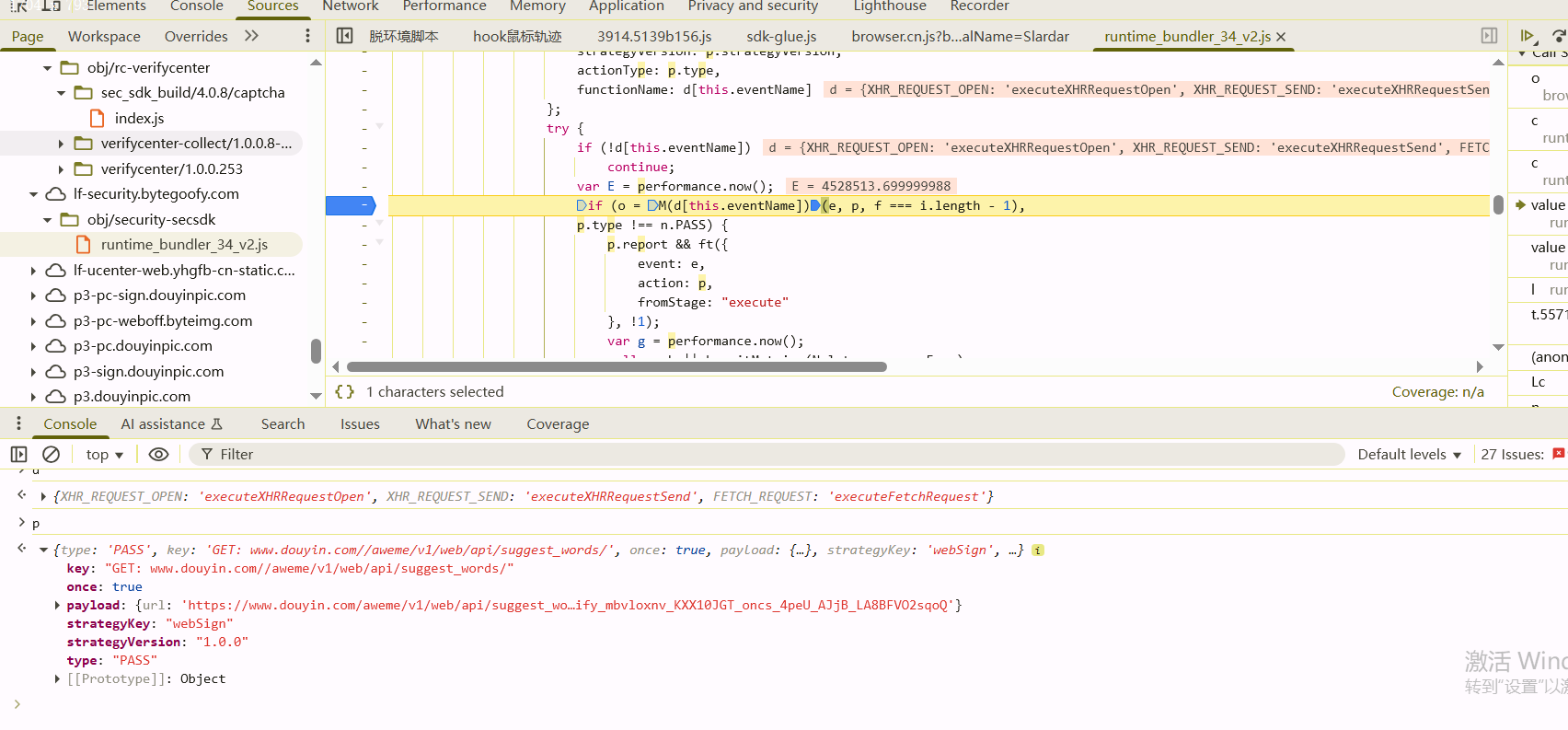This screenshot has height=730, width=1568.
Task: Hide the navigator pane icon
Action: click(x=345, y=36)
